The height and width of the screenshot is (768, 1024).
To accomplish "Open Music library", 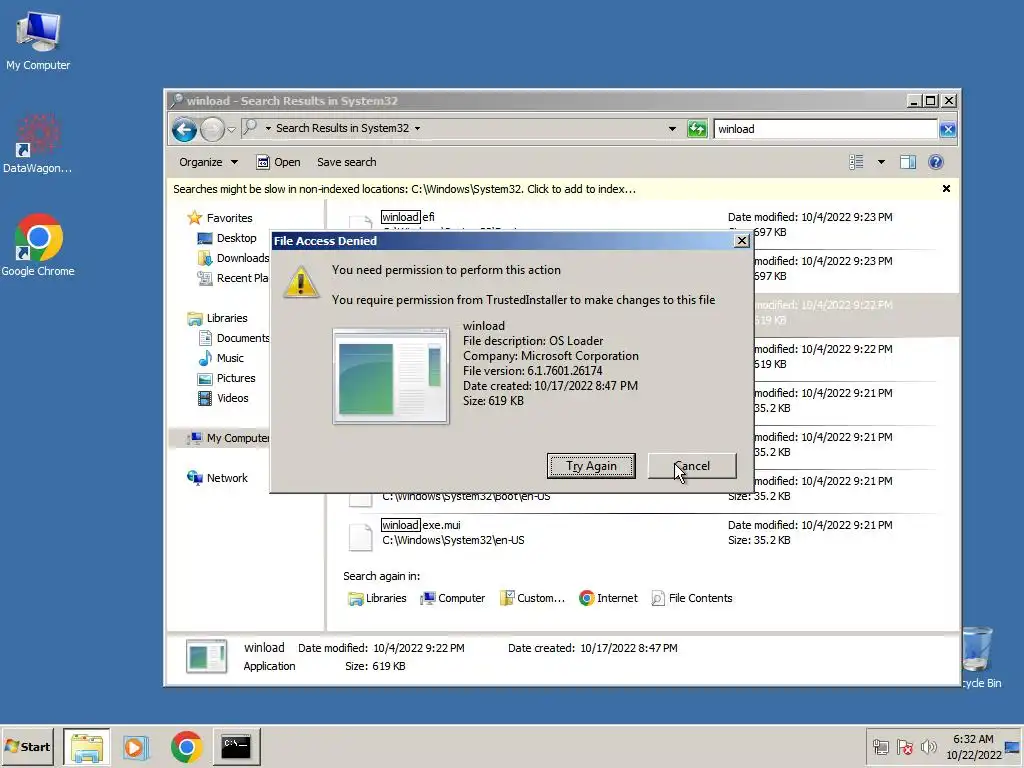I will [x=221, y=358].
